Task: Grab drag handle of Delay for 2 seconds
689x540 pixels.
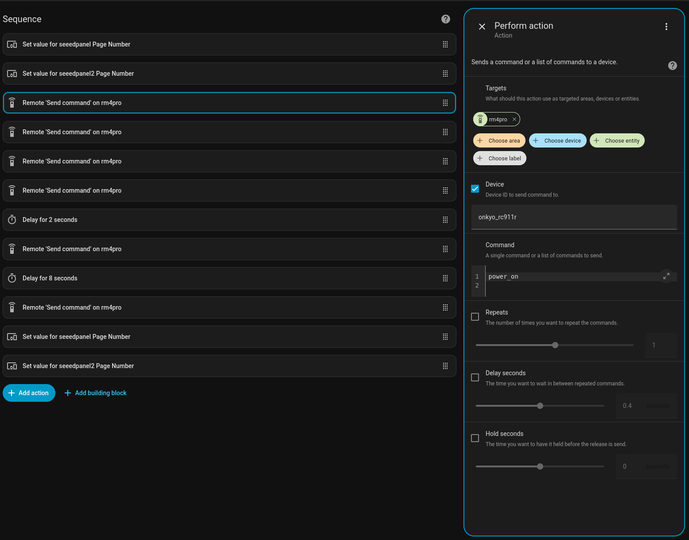Action: [x=445, y=219]
